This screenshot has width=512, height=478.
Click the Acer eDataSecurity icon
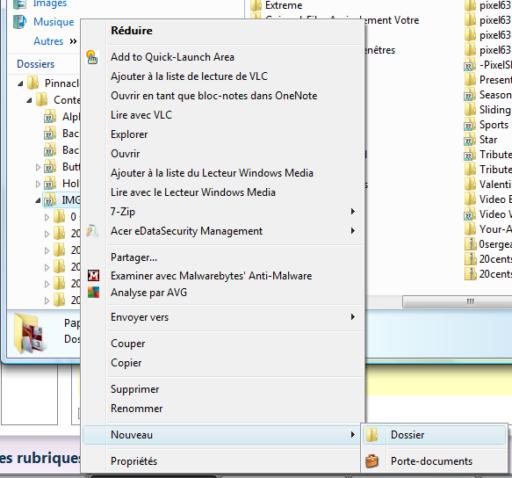pyautogui.click(x=92, y=231)
